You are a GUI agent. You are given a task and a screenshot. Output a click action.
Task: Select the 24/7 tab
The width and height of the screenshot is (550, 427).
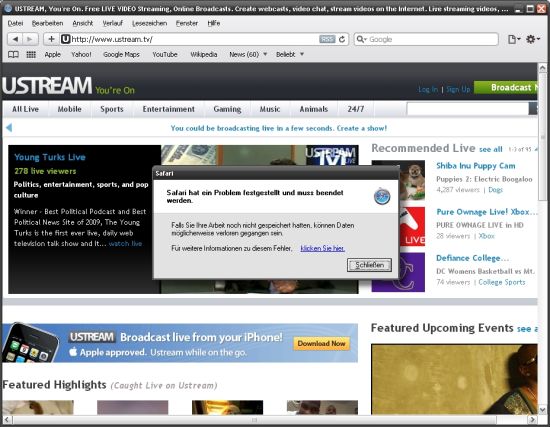coord(356,109)
